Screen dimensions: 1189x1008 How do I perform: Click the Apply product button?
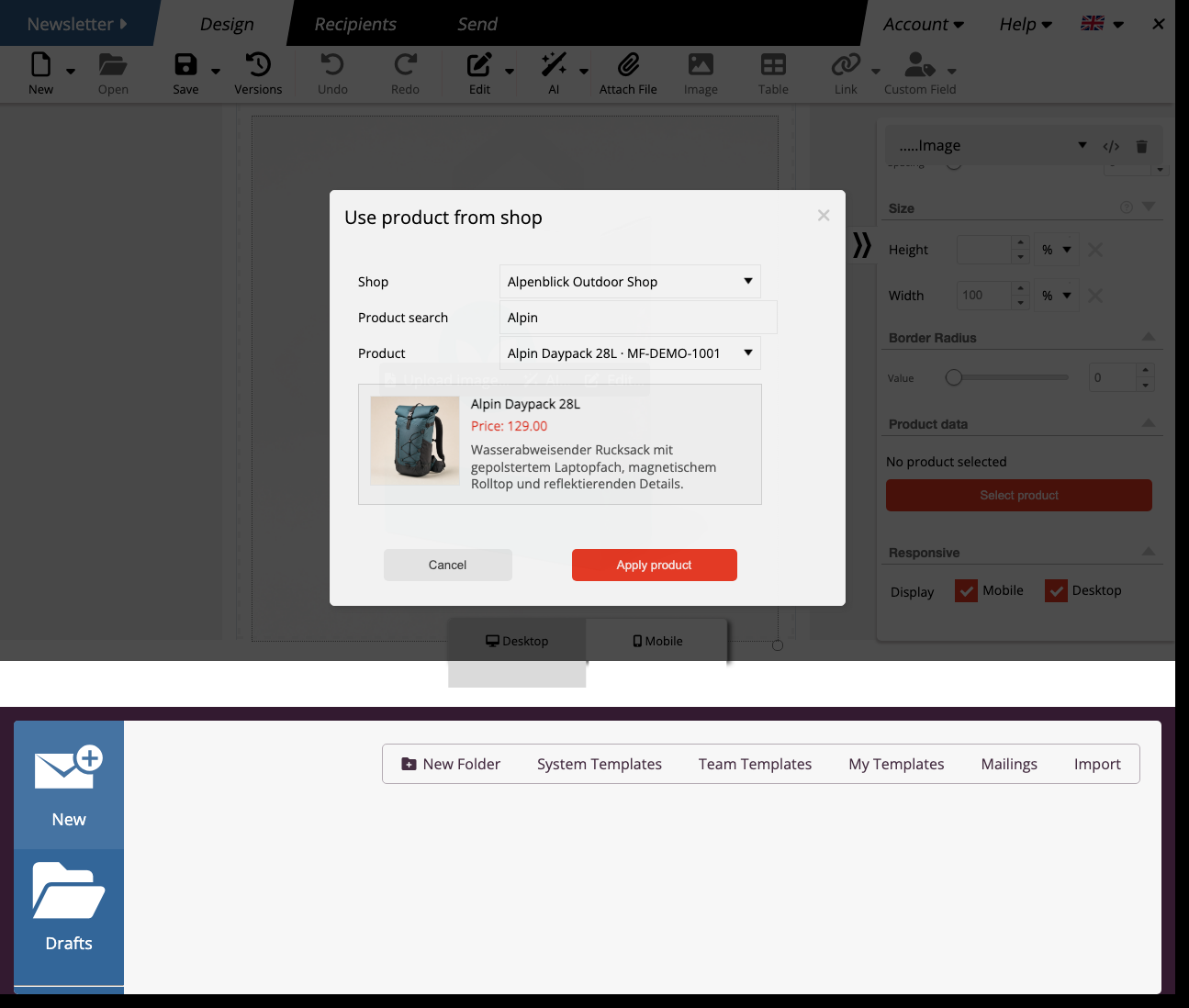[655, 565]
